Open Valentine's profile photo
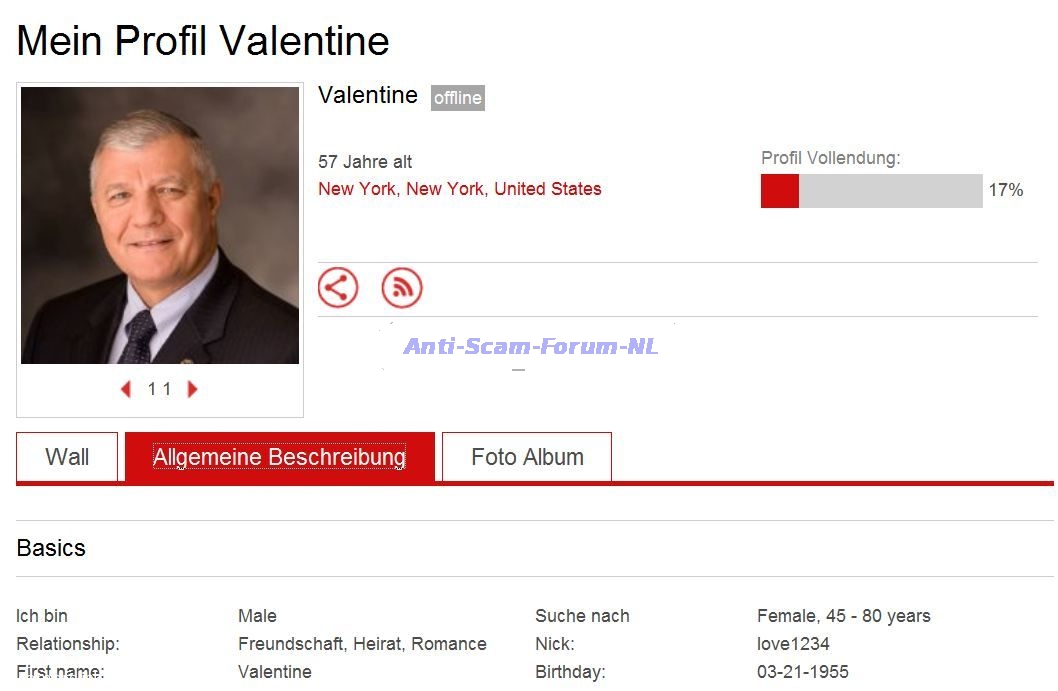 point(160,225)
